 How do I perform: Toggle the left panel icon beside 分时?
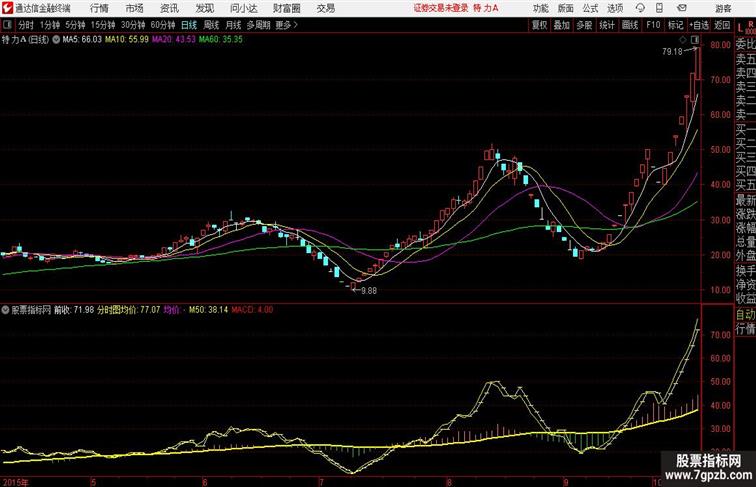[7, 25]
